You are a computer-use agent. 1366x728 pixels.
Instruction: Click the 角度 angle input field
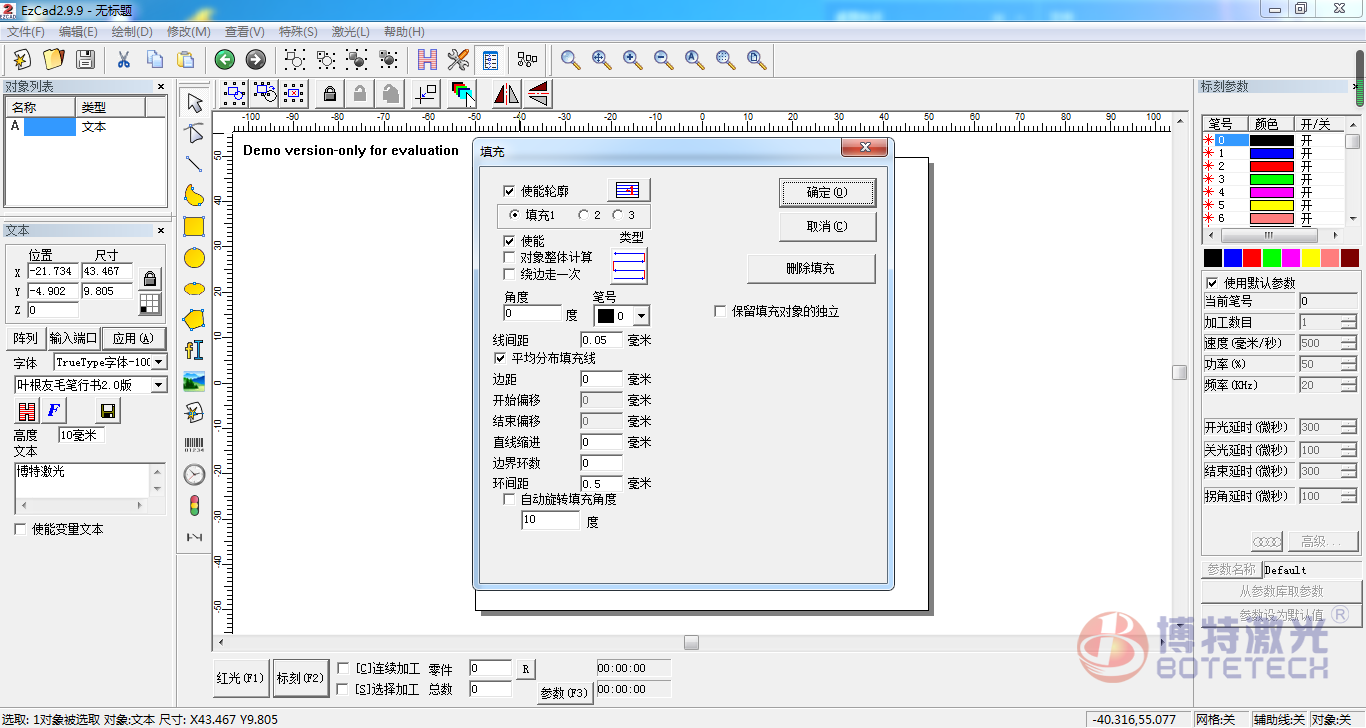pyautogui.click(x=532, y=314)
